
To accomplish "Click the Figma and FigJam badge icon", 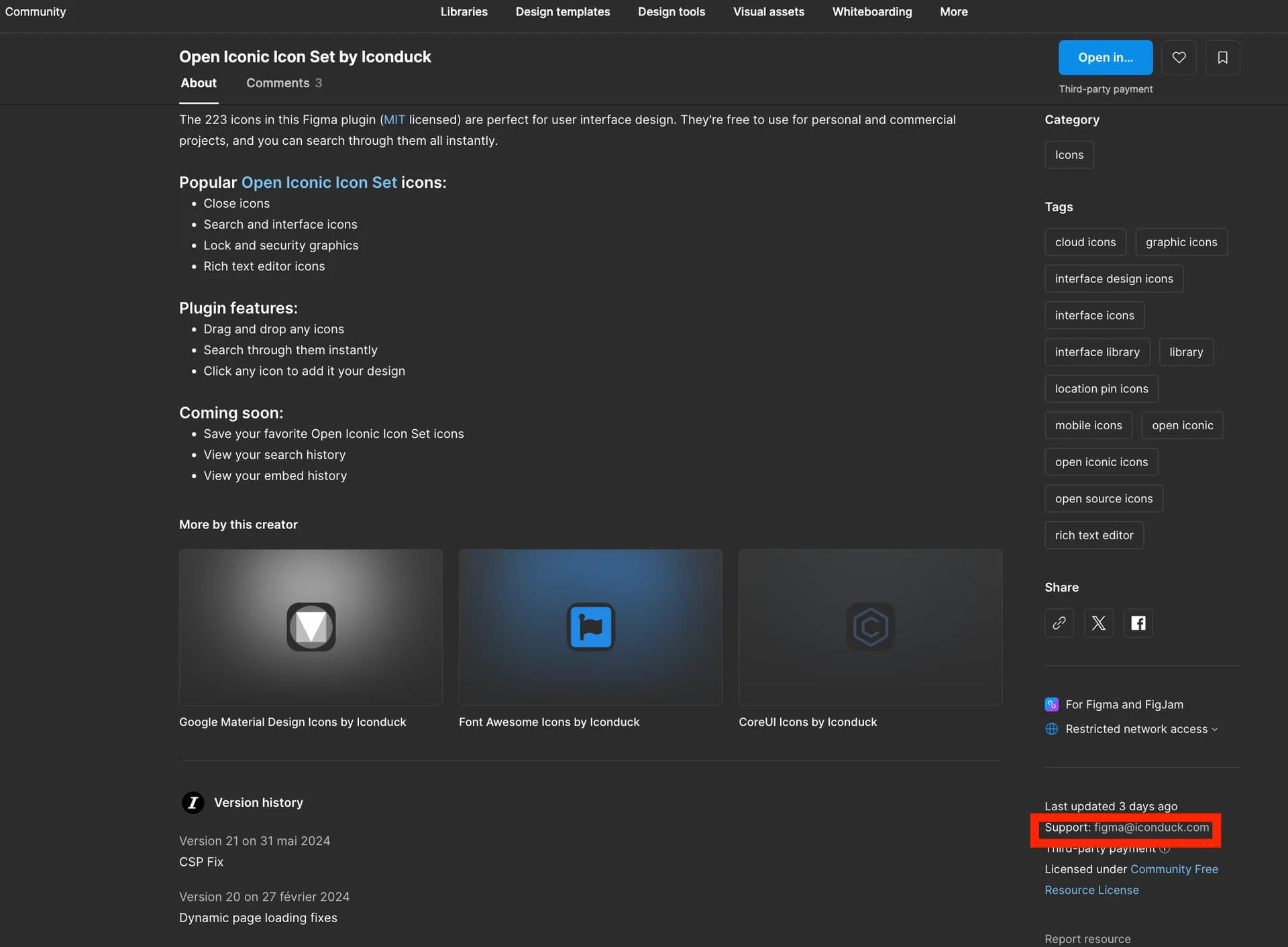I will [x=1052, y=705].
